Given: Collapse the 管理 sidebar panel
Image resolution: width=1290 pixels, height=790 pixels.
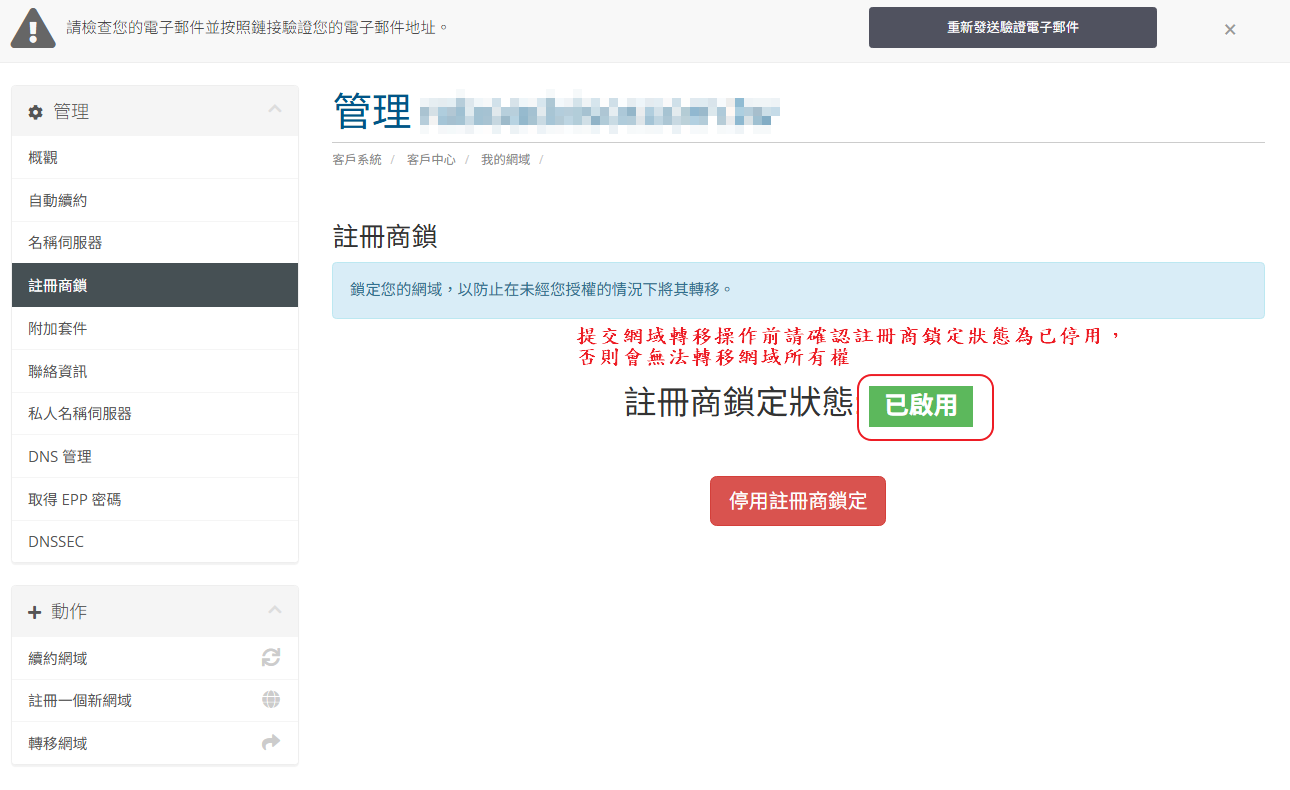Looking at the screenshot, I should (x=275, y=109).
